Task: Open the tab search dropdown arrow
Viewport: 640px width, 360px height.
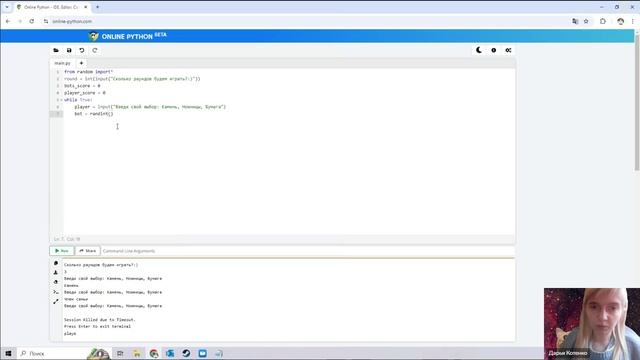Action: pos(7,7)
